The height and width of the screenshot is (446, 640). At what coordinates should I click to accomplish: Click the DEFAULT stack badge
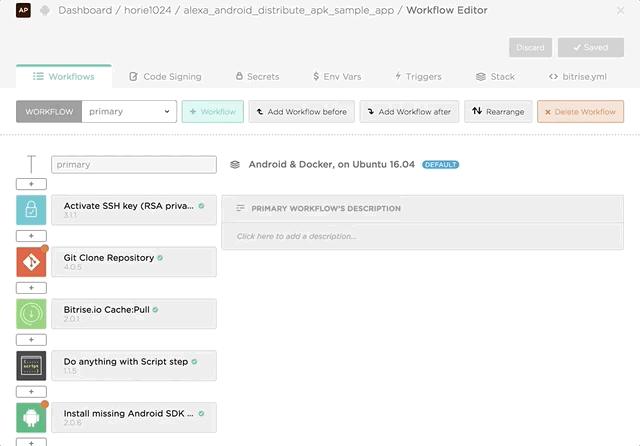click(440, 164)
